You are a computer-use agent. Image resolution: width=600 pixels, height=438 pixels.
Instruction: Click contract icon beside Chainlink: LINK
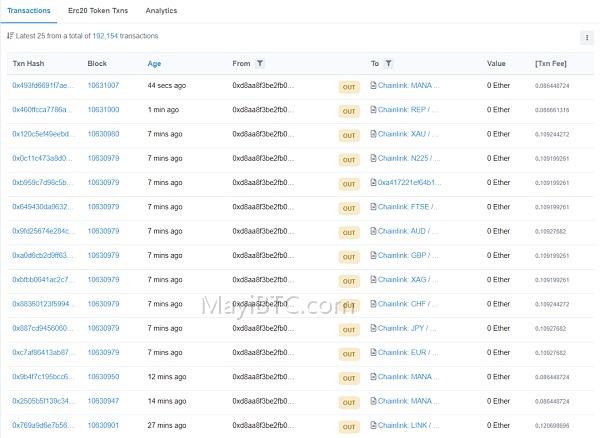pos(373,425)
